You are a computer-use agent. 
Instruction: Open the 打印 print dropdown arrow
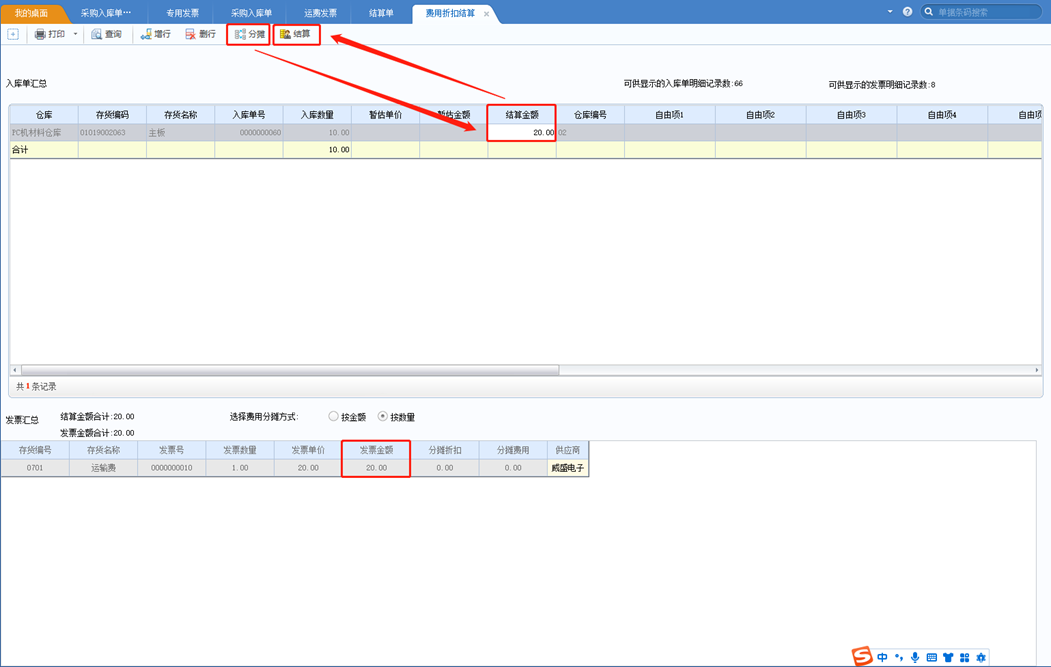point(75,34)
